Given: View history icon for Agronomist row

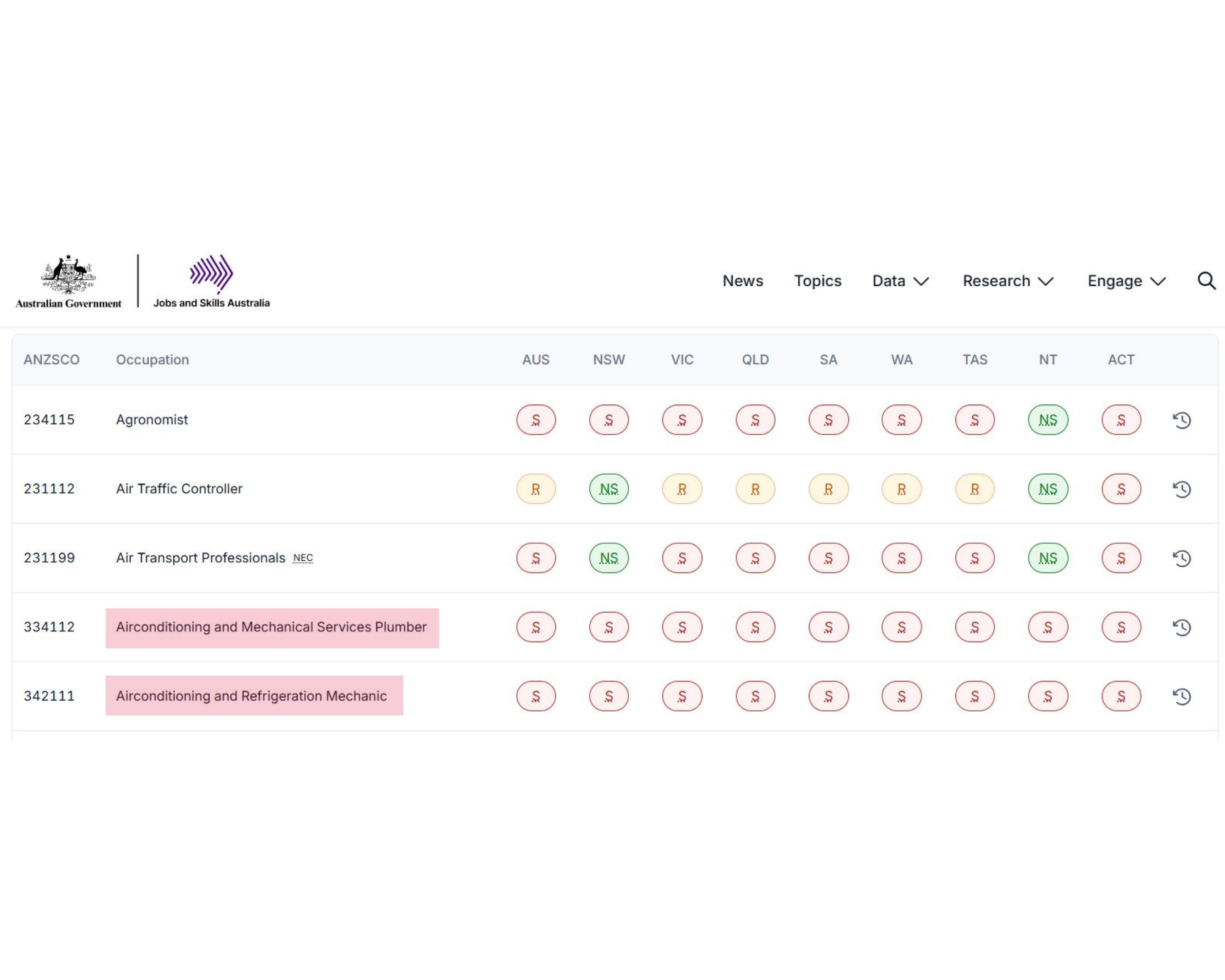Looking at the screenshot, I should (x=1182, y=420).
